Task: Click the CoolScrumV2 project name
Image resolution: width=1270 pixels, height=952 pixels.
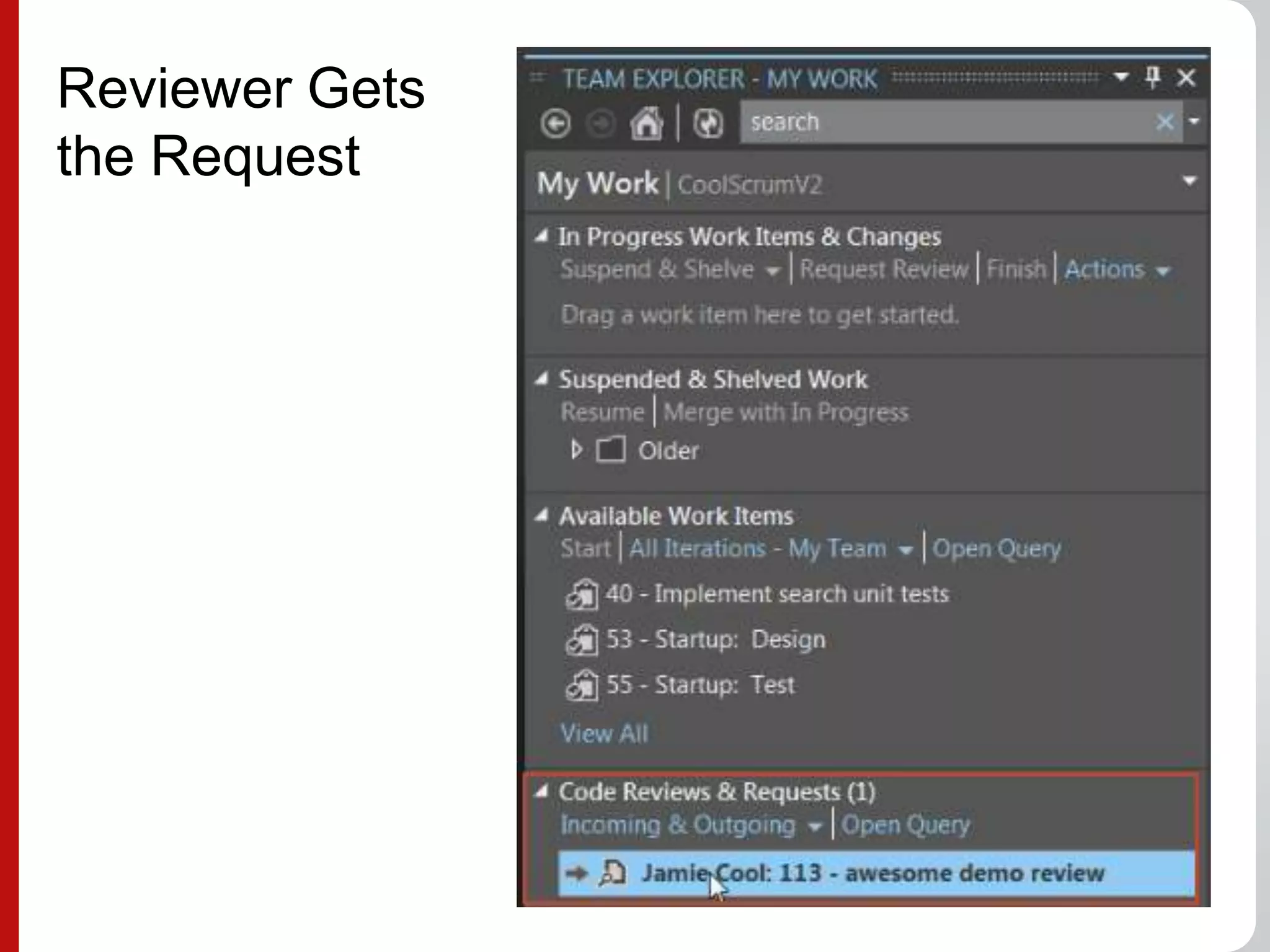Action: pos(750,185)
